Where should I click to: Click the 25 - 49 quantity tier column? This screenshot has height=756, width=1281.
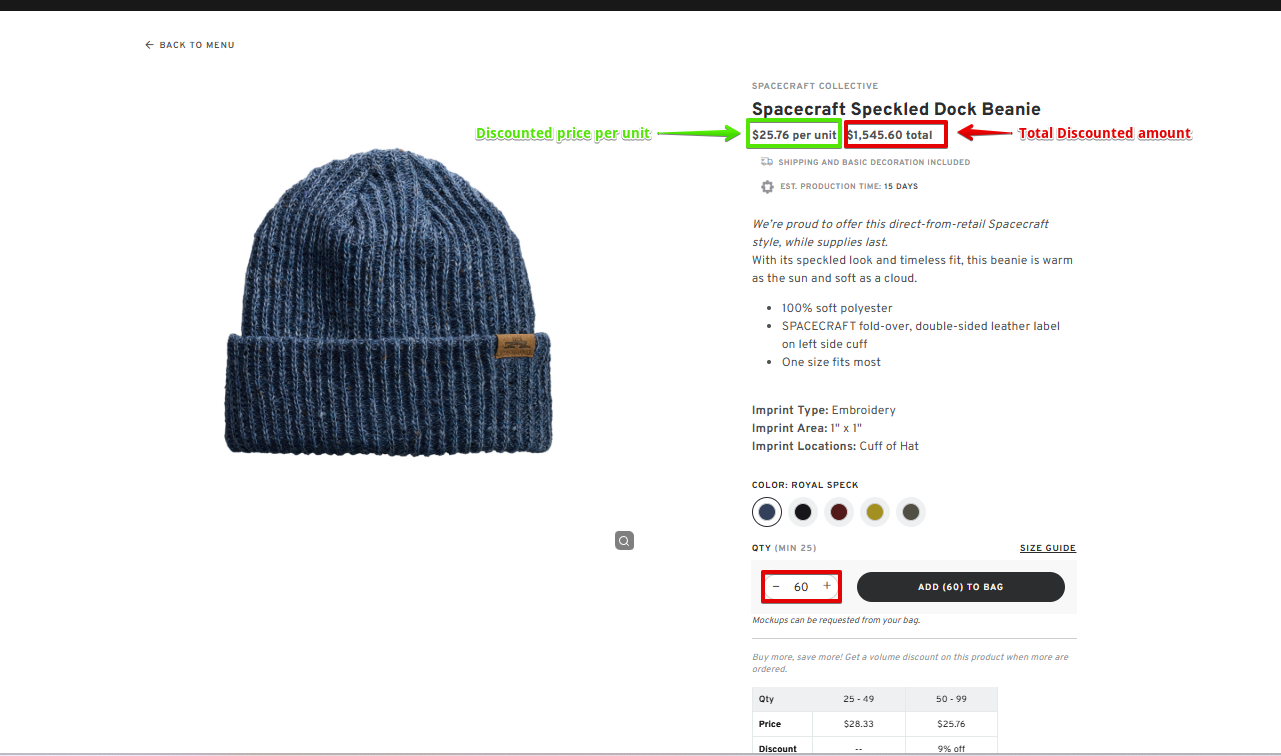tap(859, 699)
